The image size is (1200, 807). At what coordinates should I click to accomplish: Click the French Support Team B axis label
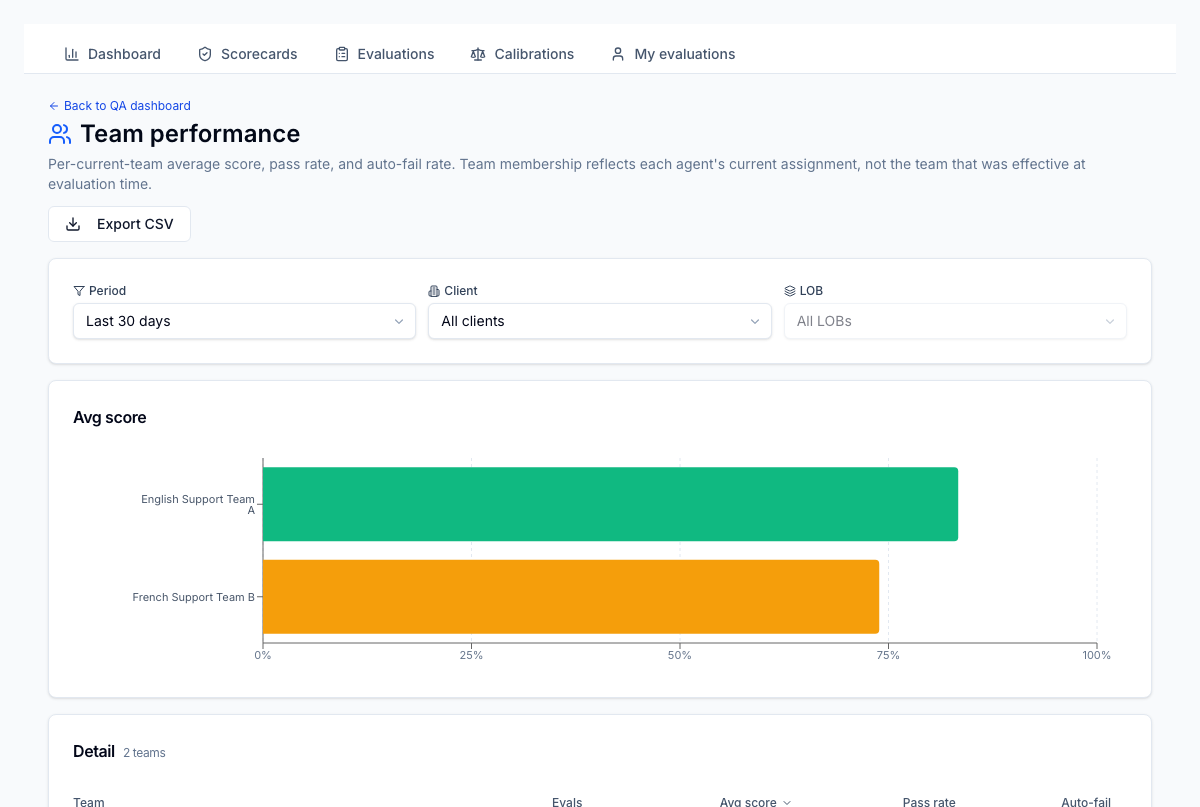(x=193, y=597)
